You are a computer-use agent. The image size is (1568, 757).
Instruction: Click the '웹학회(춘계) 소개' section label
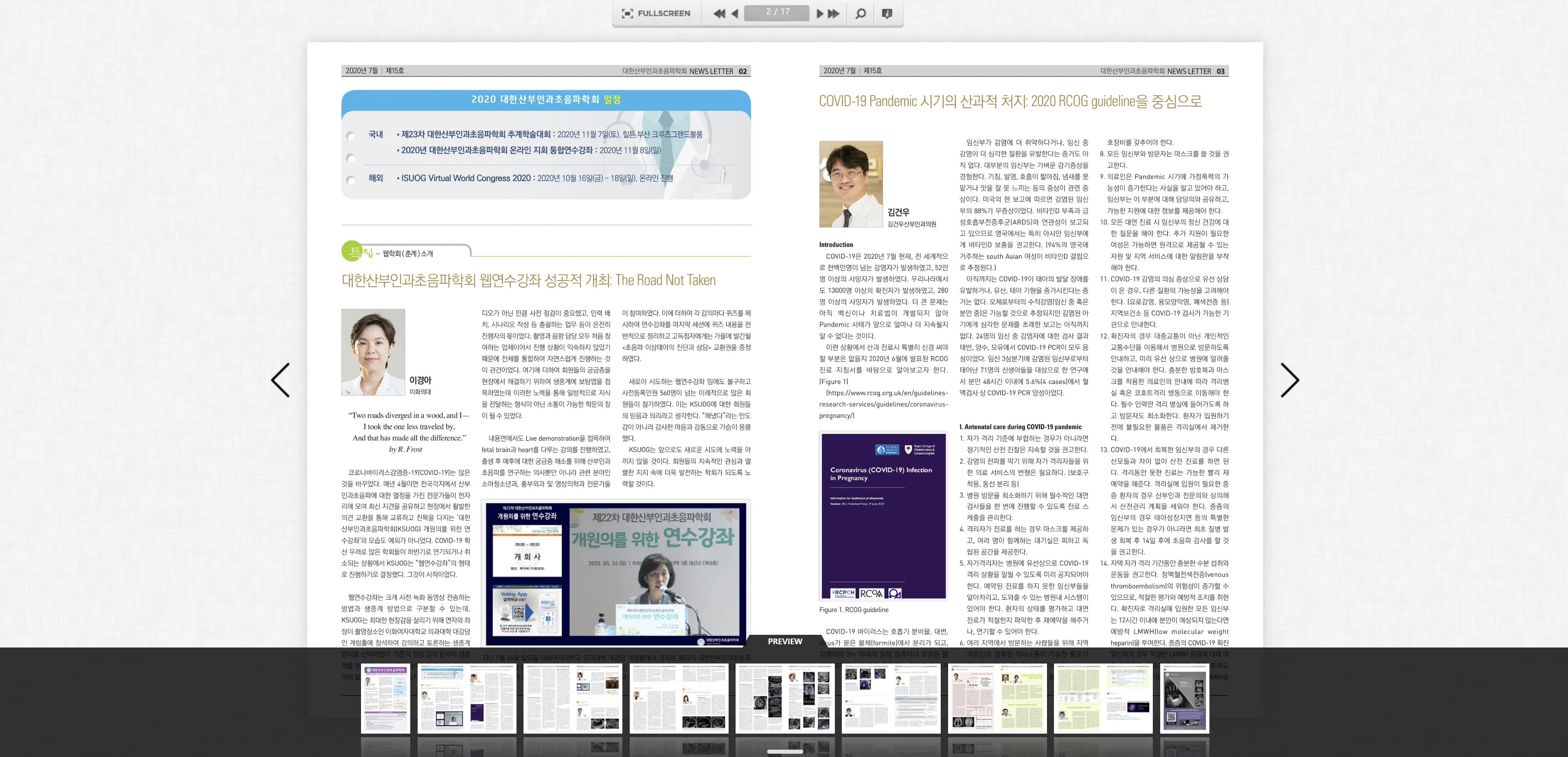point(408,254)
